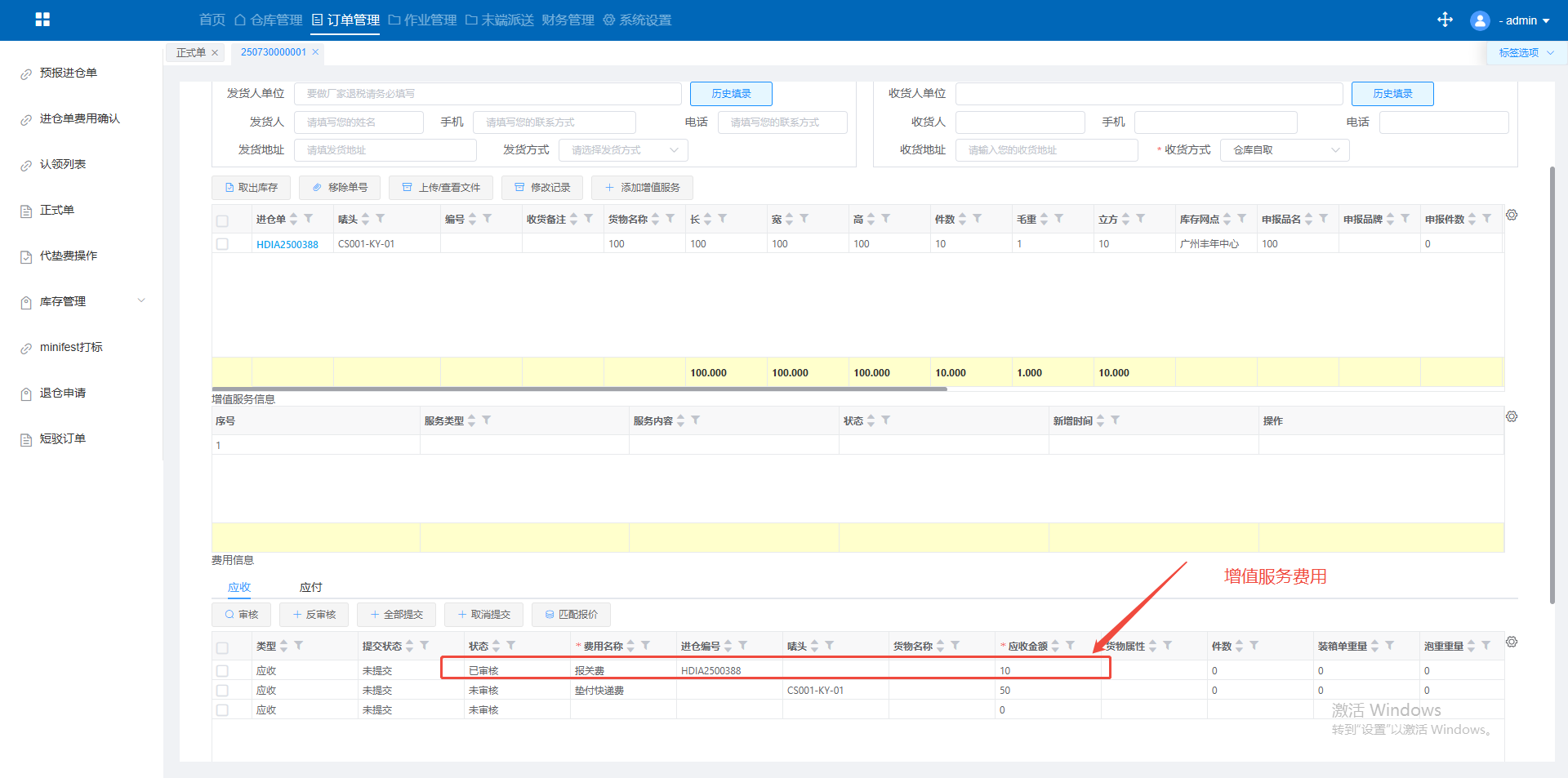Check the 垫付快递费 row checkbox

coord(222,691)
